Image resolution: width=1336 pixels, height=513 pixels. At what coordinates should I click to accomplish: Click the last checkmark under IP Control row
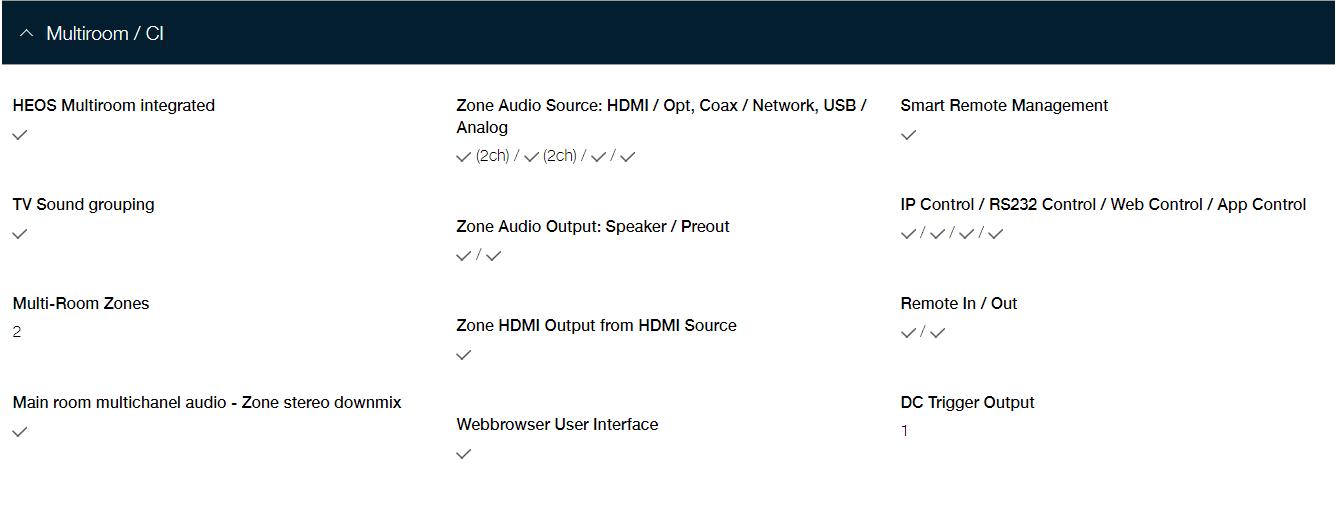(996, 234)
